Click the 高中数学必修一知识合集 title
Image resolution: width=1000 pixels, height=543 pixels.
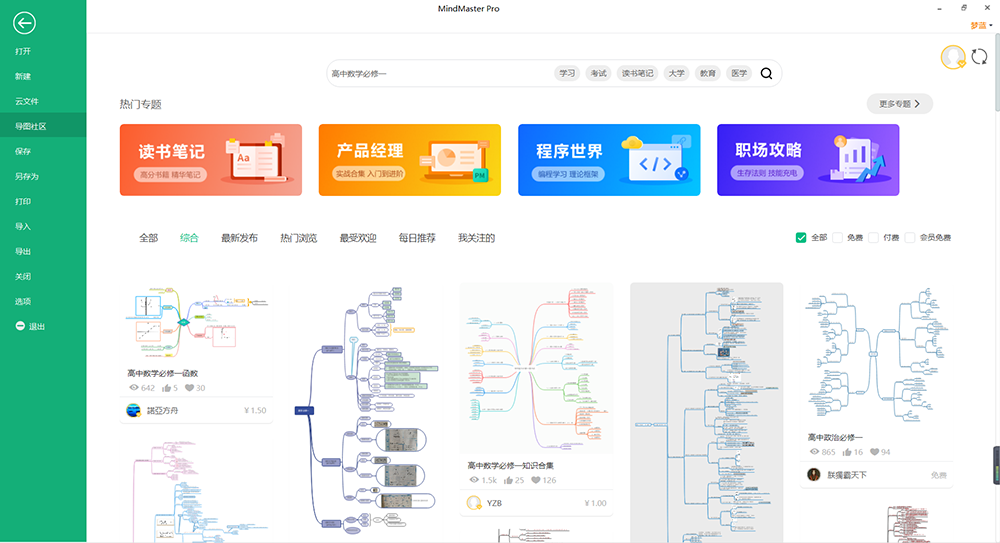(511, 465)
